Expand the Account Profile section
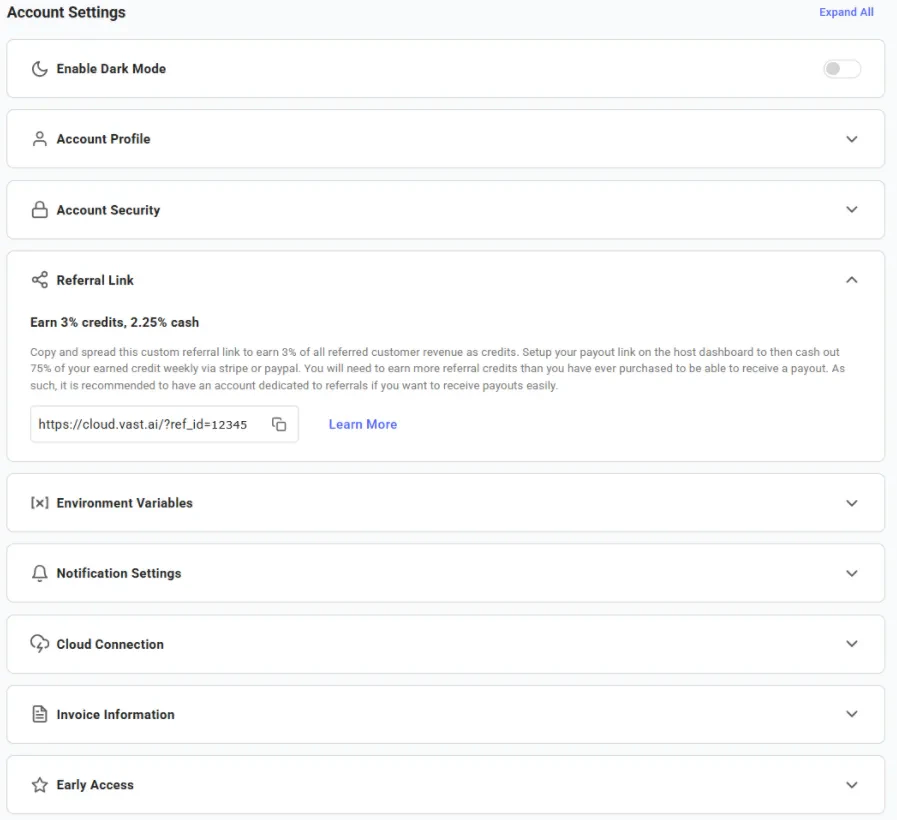 pyautogui.click(x=852, y=139)
